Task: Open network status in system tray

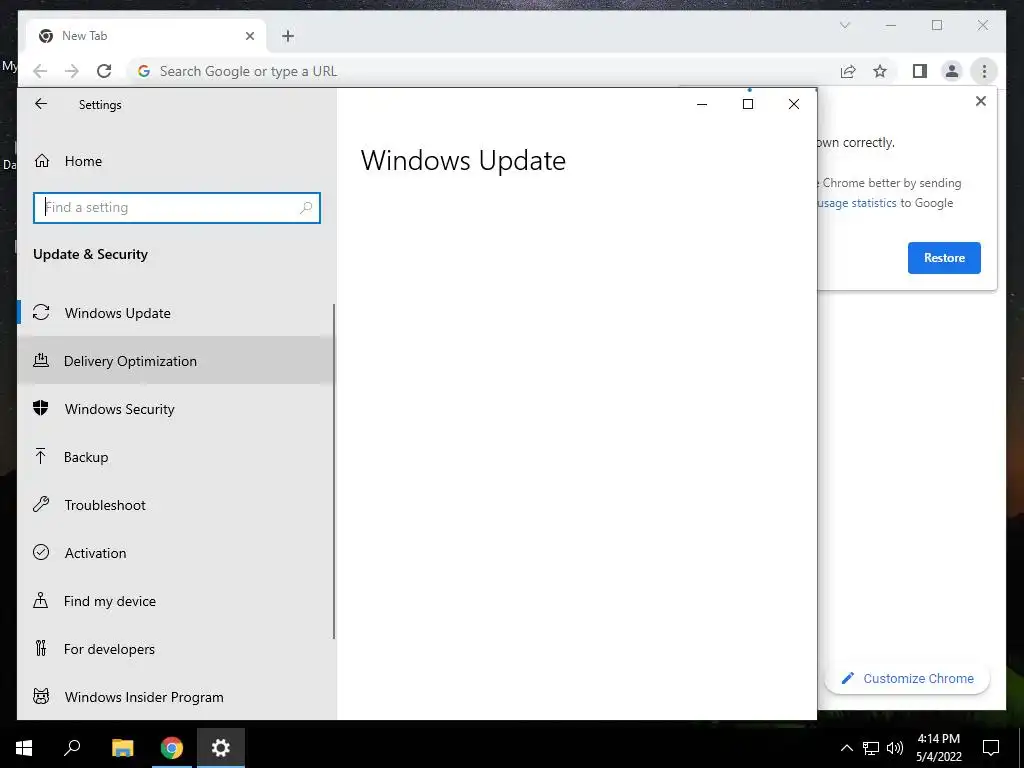Action: pyautogui.click(x=871, y=748)
